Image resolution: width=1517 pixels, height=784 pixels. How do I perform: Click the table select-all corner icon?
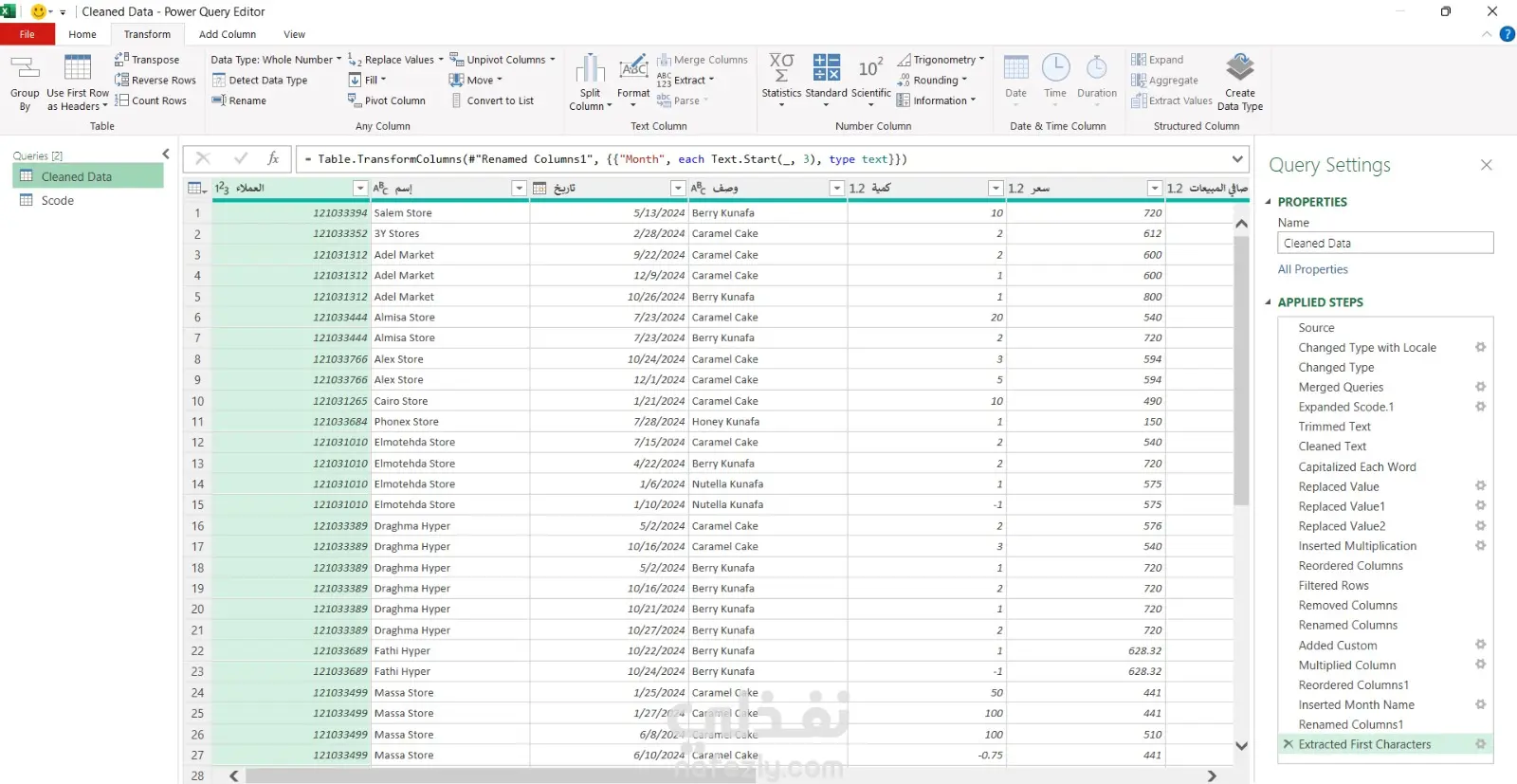click(196, 188)
